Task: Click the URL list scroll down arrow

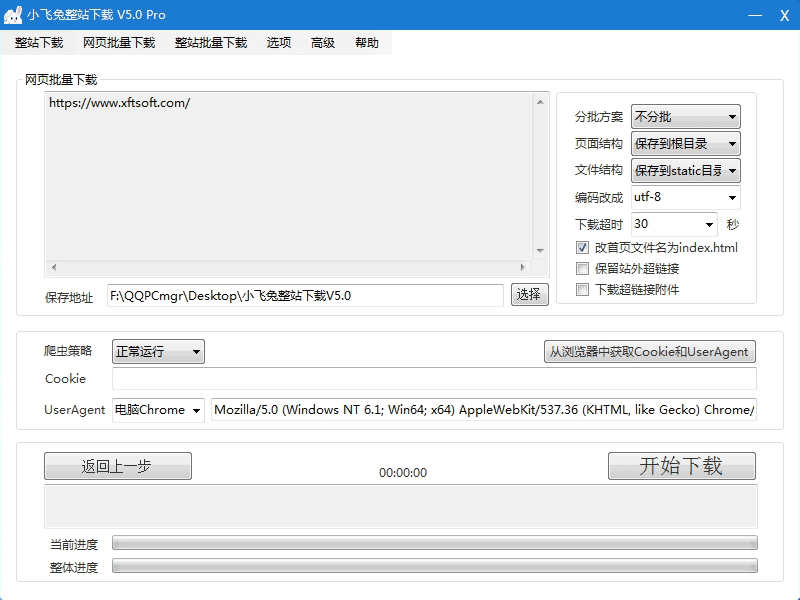Action: pyautogui.click(x=540, y=250)
